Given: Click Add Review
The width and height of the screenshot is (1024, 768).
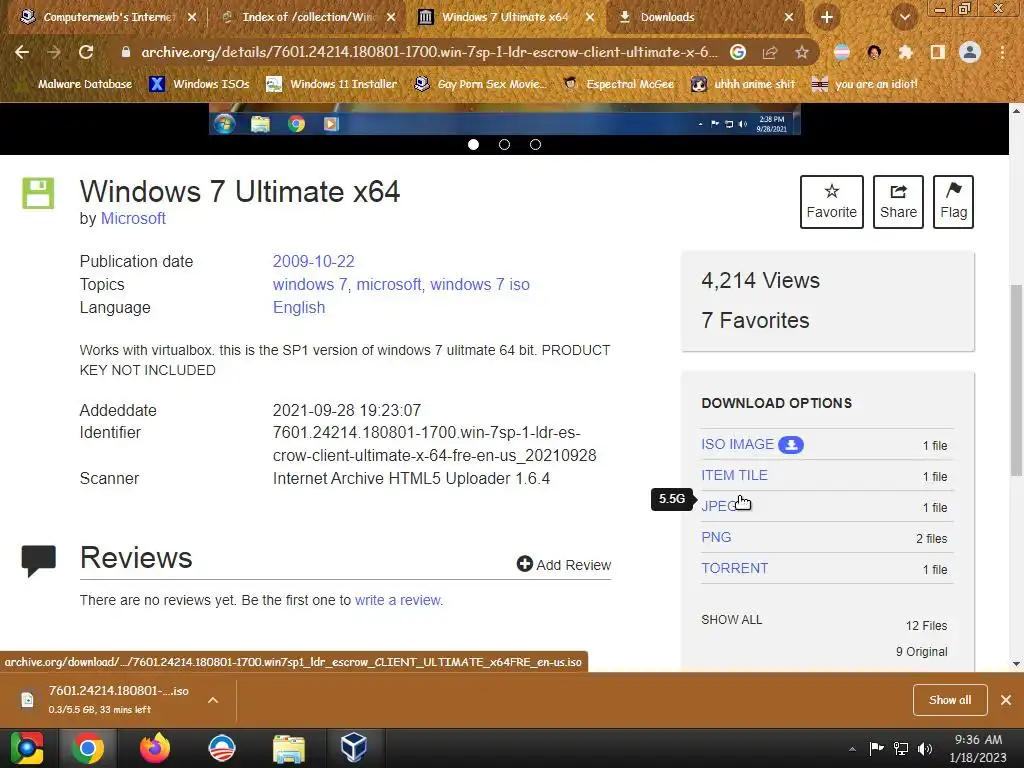Looking at the screenshot, I should point(564,564).
